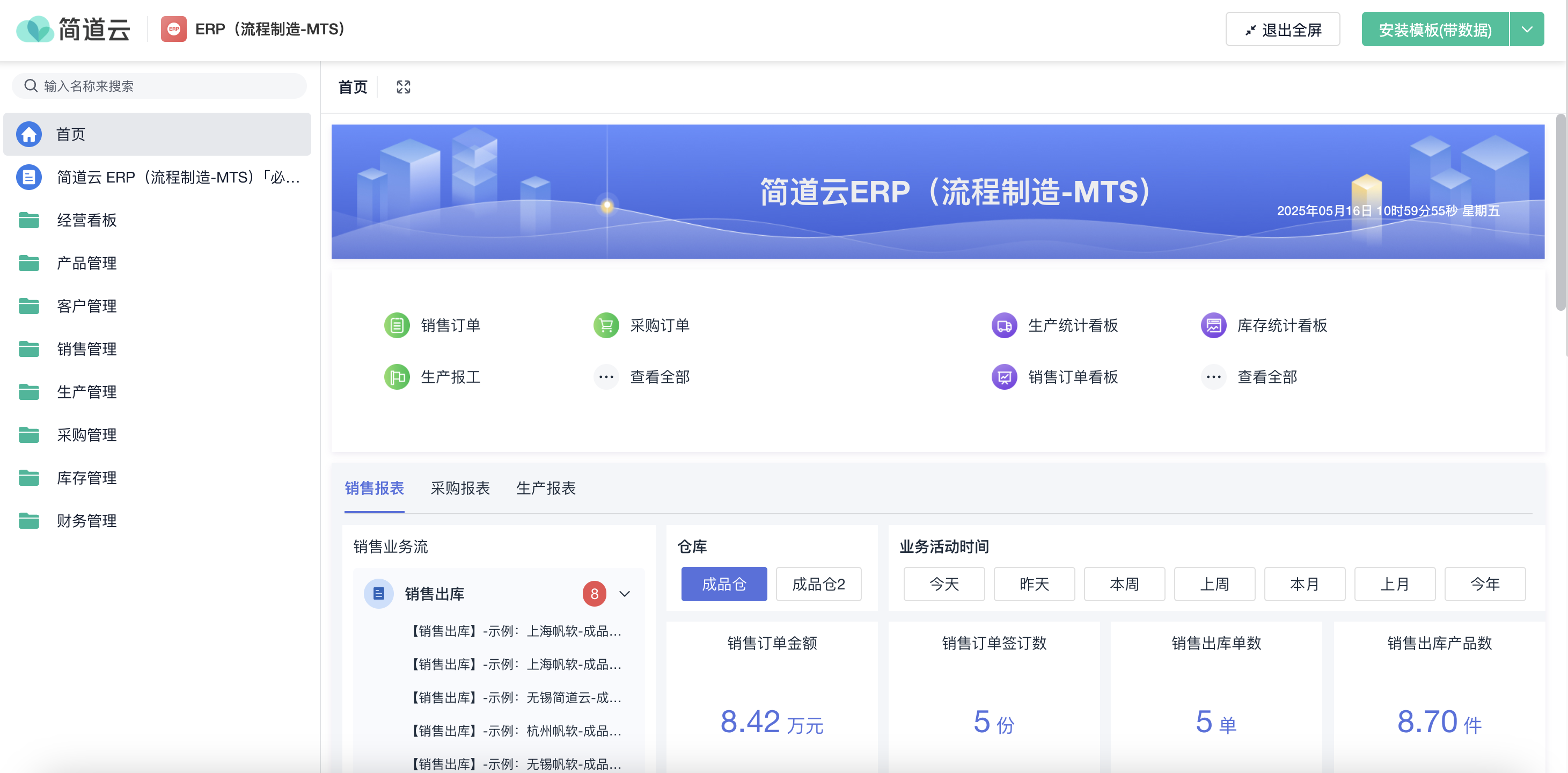
Task: Click 安装模板(带数据) button
Action: 1435,29
